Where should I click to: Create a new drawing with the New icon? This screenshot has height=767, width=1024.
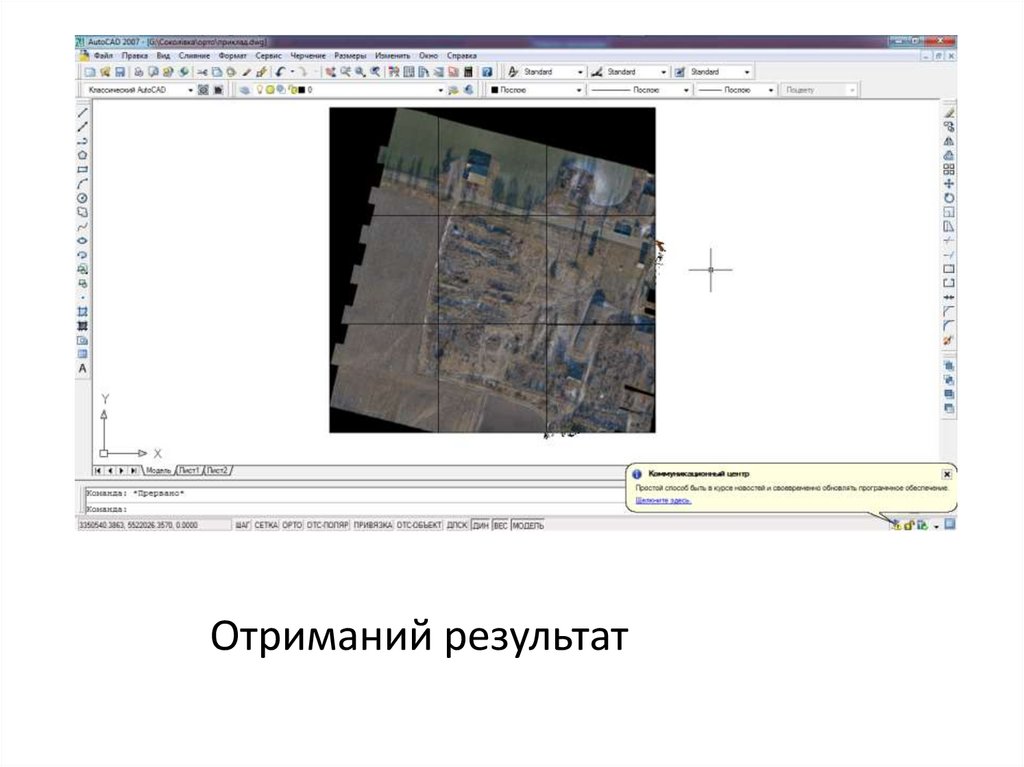click(89, 72)
